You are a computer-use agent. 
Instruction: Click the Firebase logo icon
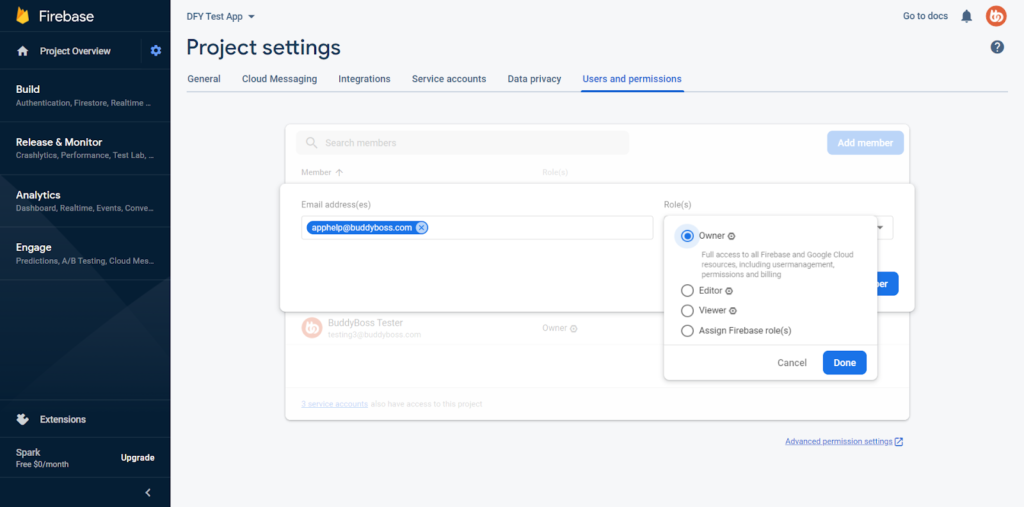(23, 17)
